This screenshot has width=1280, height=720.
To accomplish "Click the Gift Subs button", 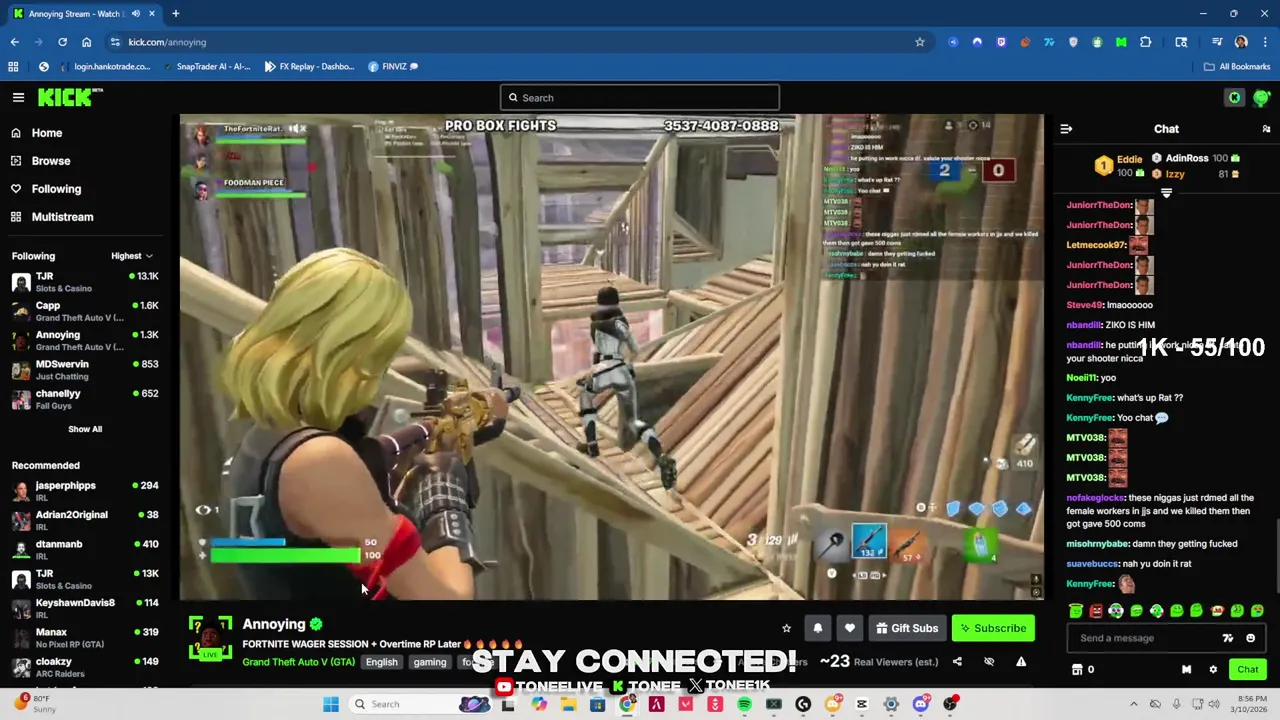I will 907,628.
